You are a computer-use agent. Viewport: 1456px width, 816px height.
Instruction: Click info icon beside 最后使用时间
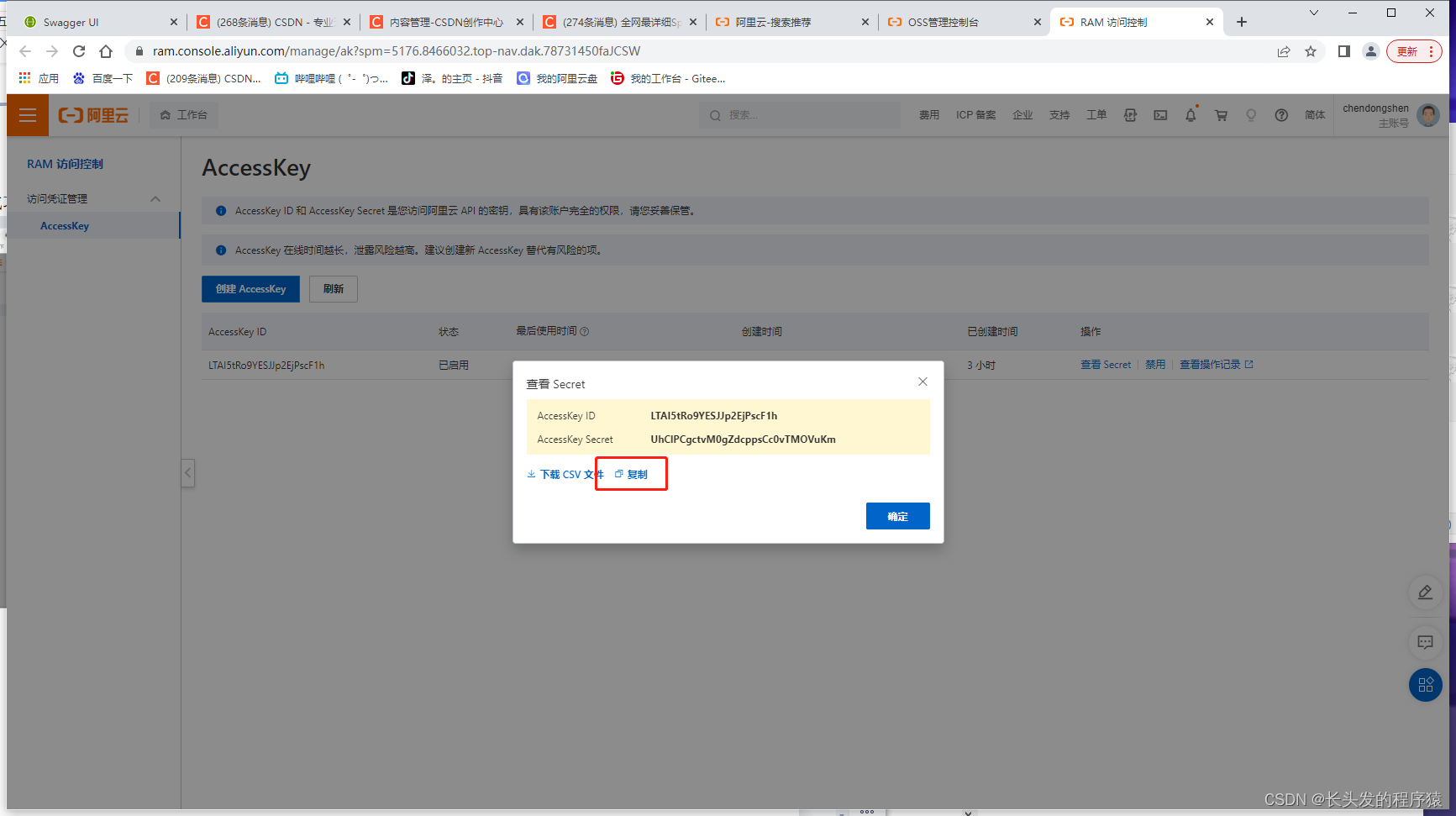pyautogui.click(x=585, y=332)
